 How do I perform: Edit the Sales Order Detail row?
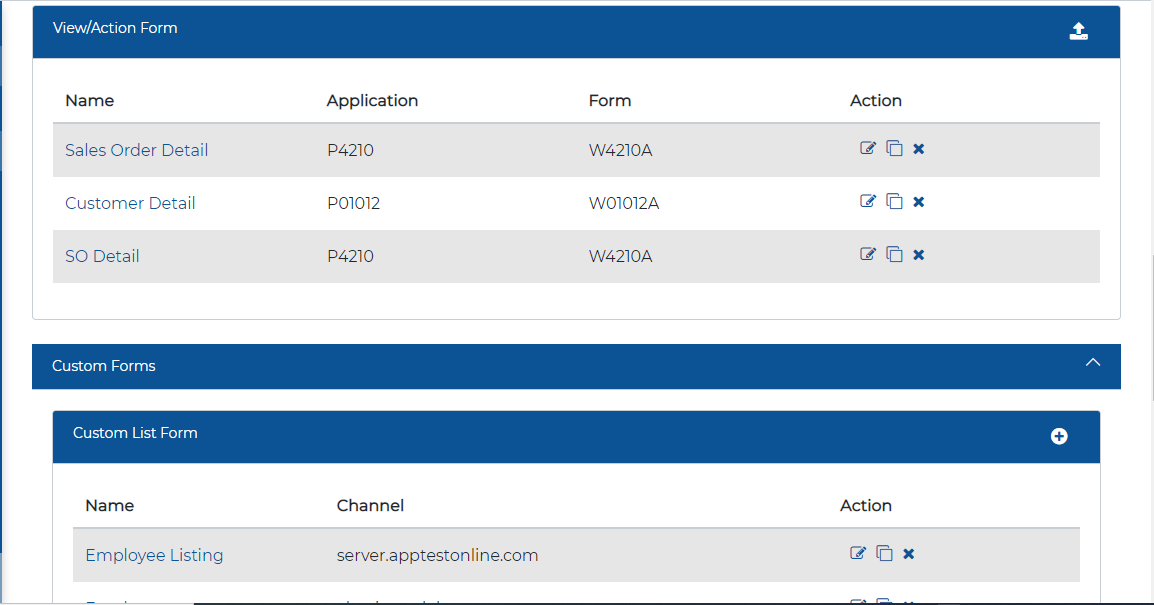coord(868,148)
